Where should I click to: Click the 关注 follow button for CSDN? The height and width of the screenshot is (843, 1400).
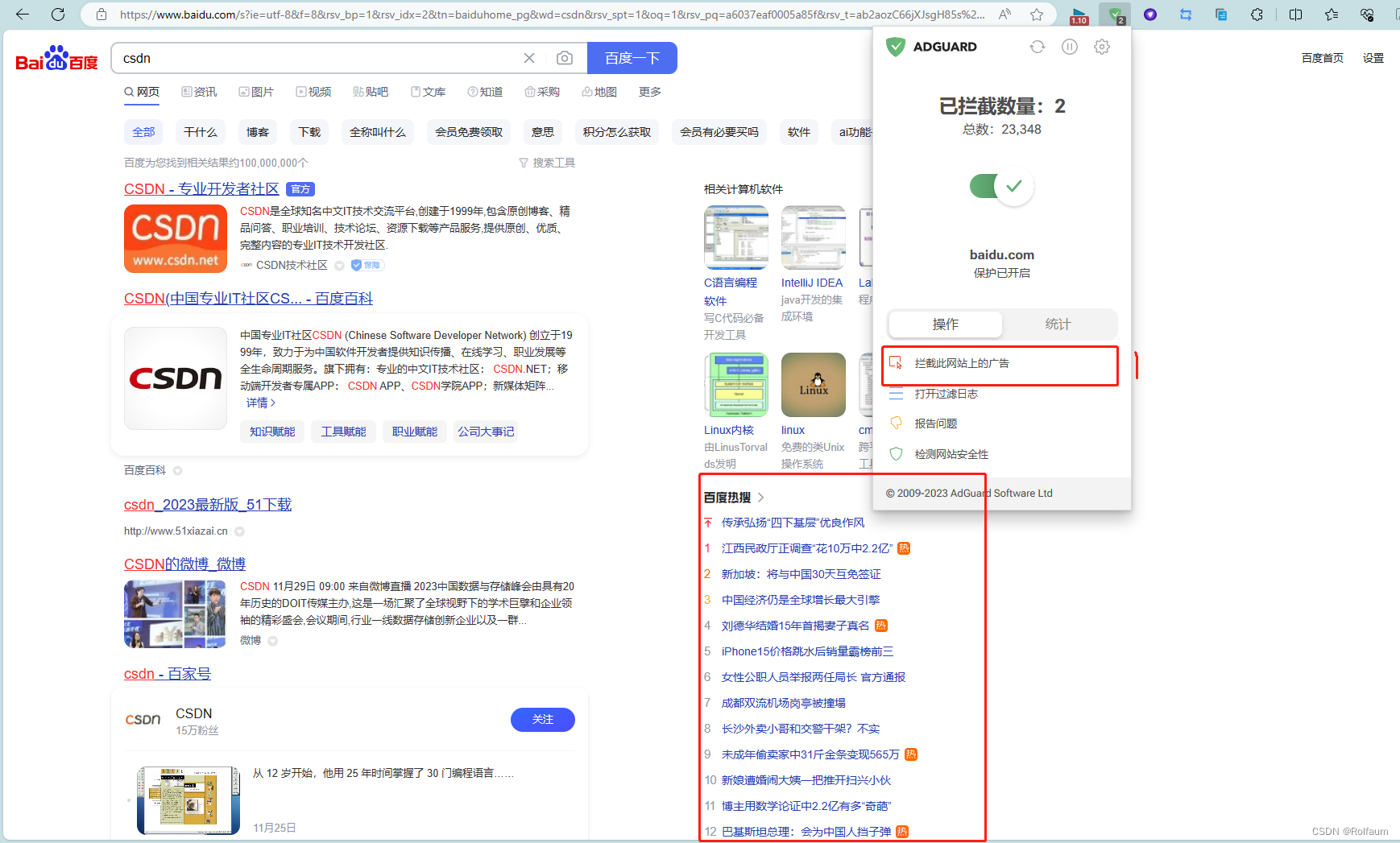543,720
